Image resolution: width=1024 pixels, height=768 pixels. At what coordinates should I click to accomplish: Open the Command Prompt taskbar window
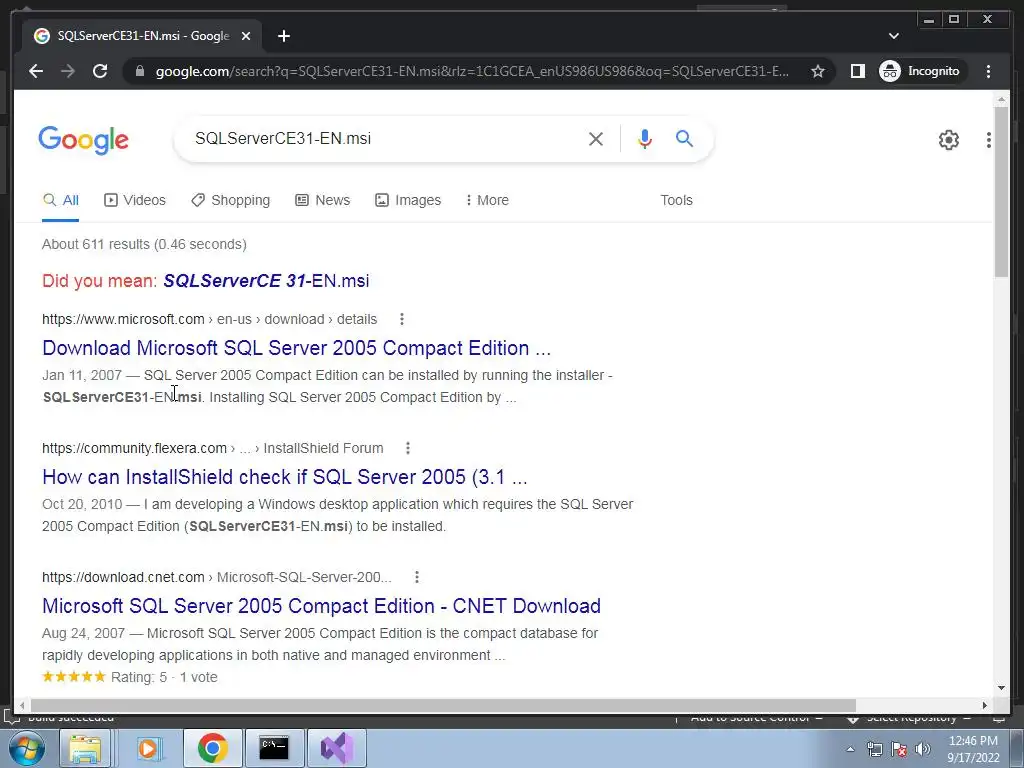tap(274, 748)
